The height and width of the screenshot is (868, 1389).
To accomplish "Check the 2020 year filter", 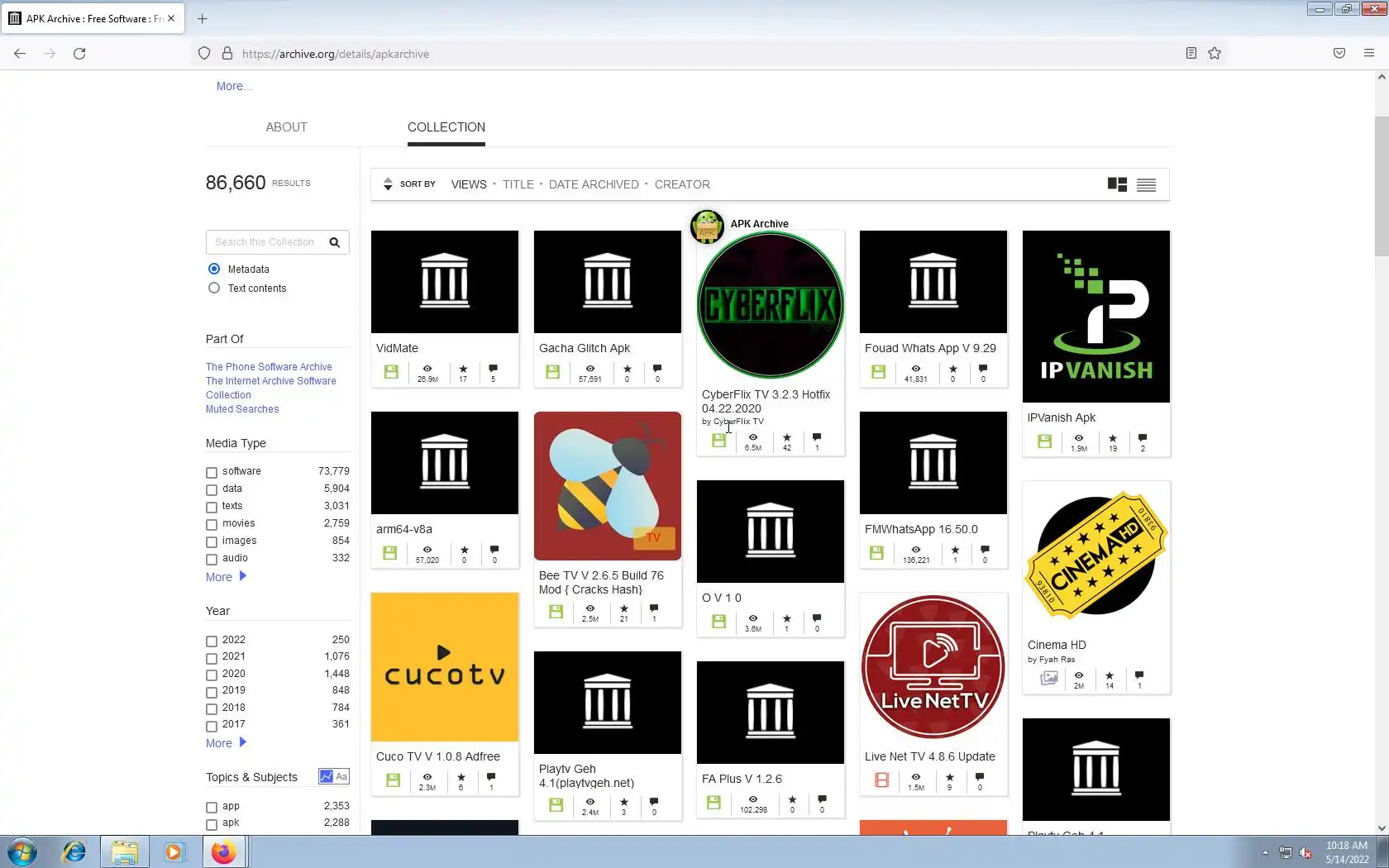I will [212, 675].
